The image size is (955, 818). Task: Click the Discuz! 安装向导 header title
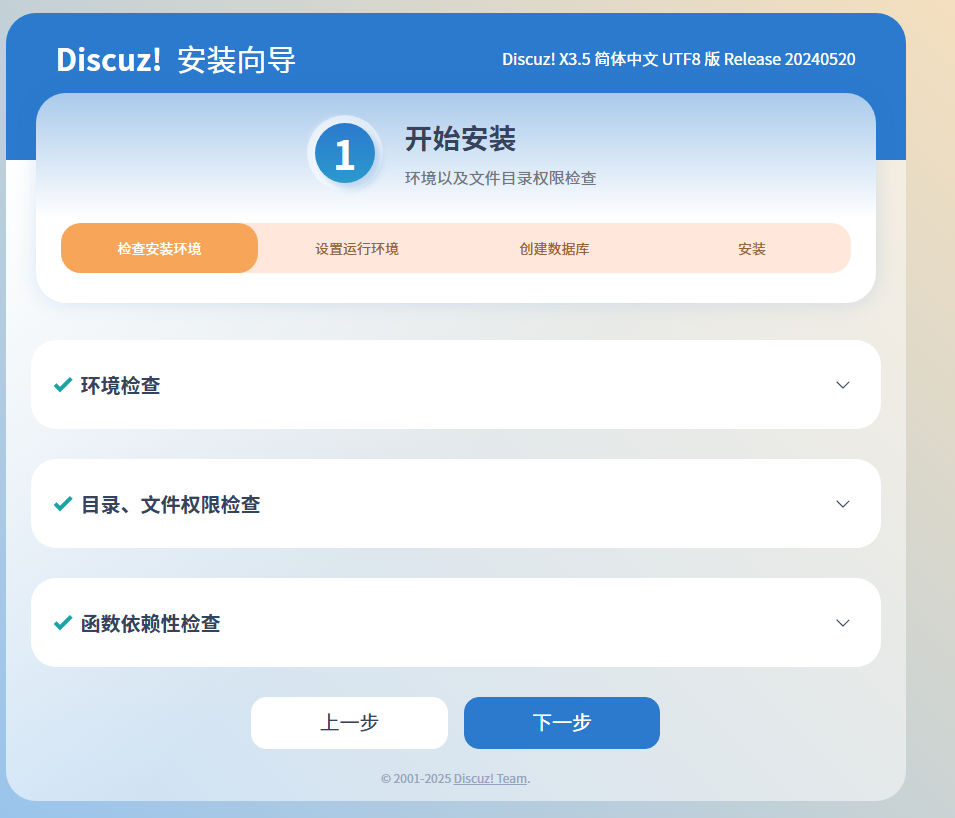tap(176, 60)
